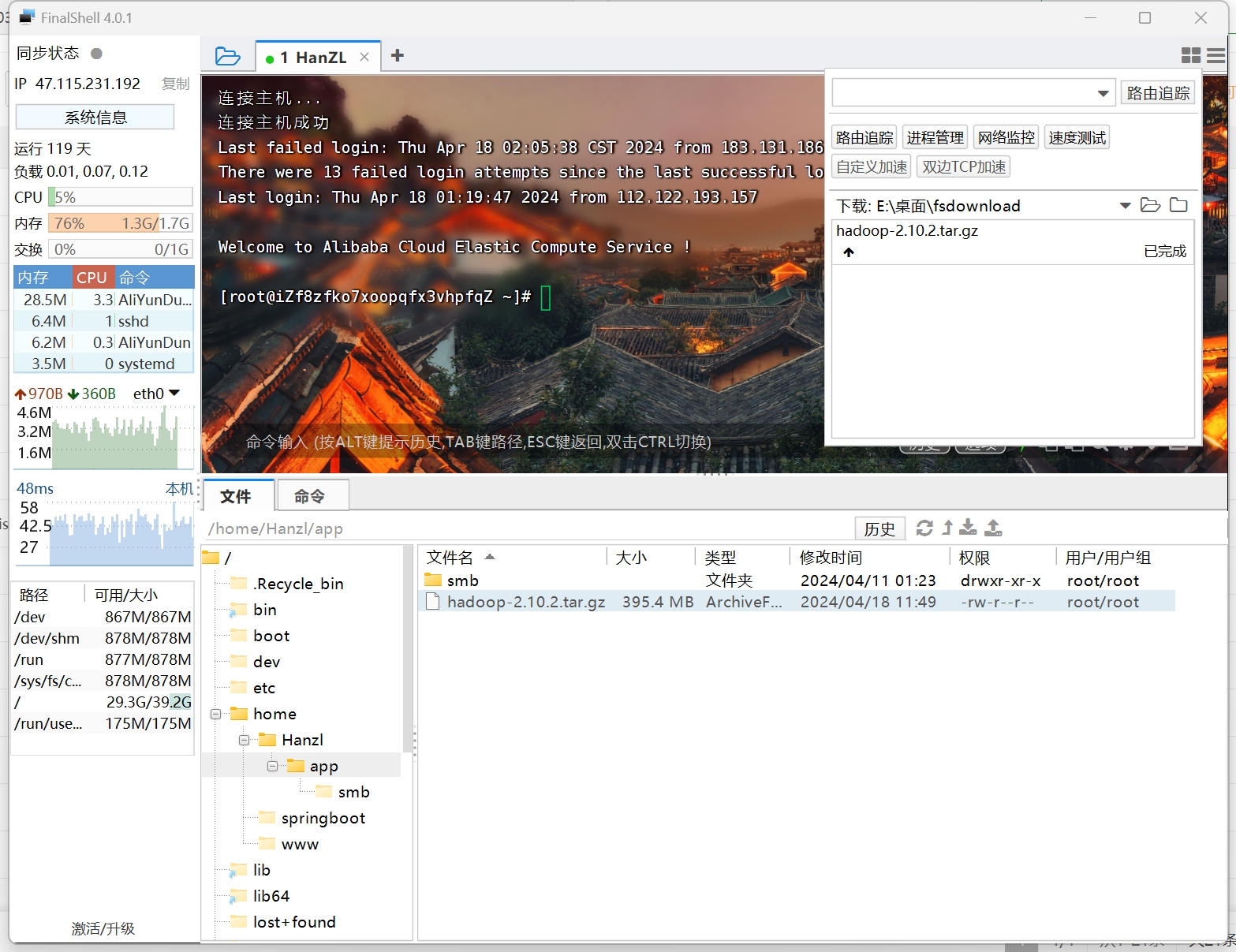This screenshot has width=1236, height=952.
Task: Click the /home/Hanzl/app path field
Action: point(528,528)
